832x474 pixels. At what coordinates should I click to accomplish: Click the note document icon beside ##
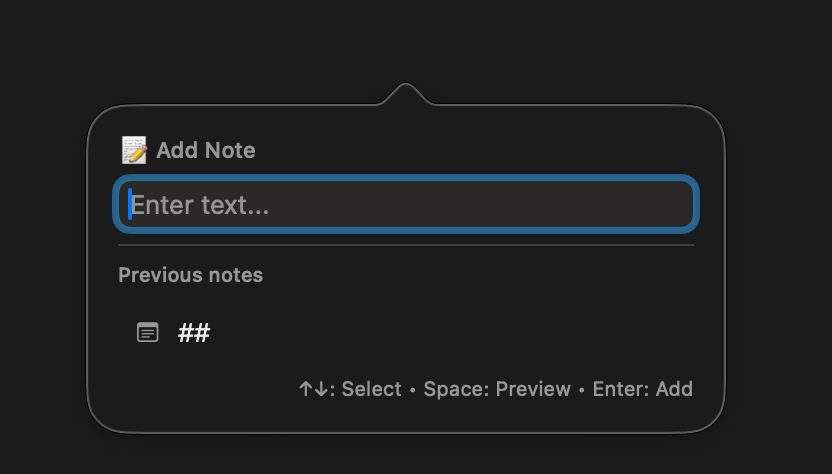point(147,332)
